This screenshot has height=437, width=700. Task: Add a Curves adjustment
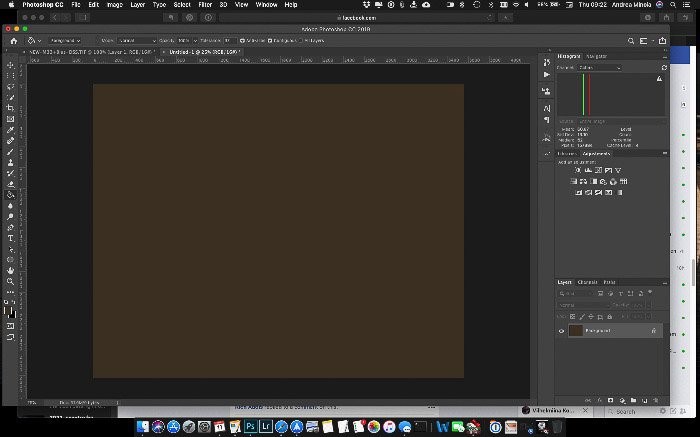pyautogui.click(x=598, y=170)
